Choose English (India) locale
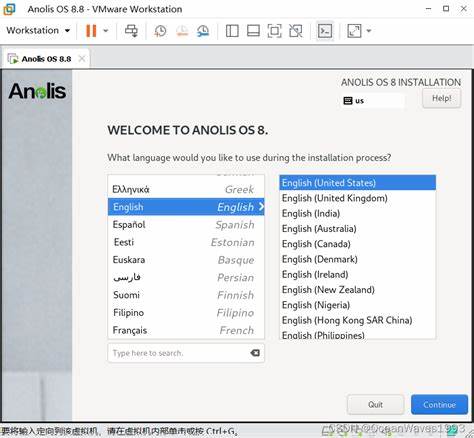The image size is (474, 438). point(358,213)
